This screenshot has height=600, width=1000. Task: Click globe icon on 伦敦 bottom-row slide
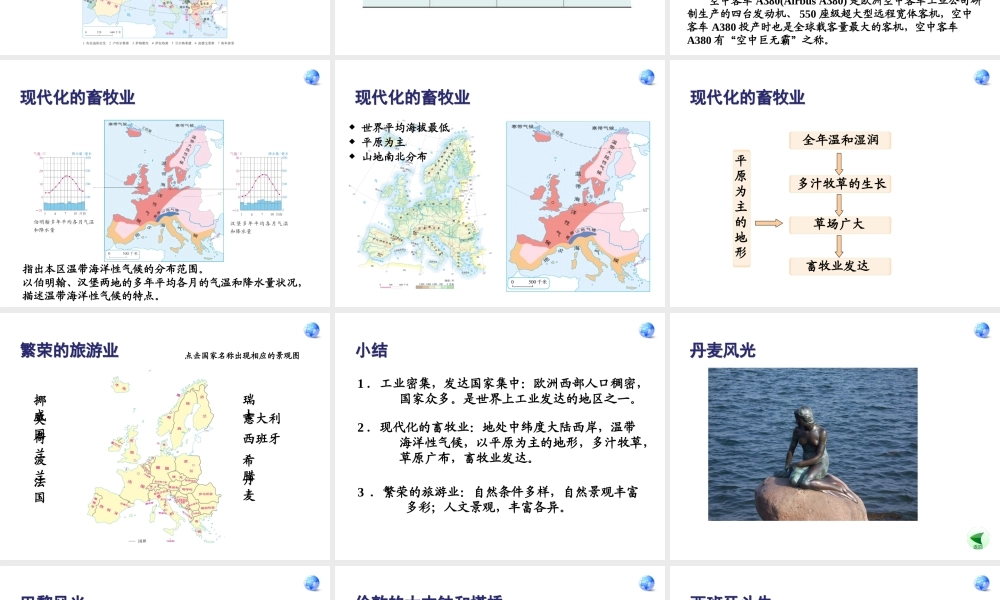coord(647,583)
